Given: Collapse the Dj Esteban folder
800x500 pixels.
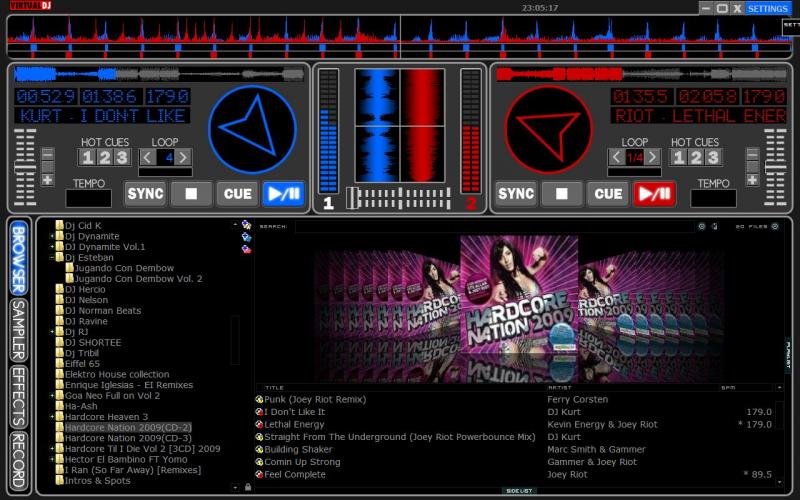Looking at the screenshot, I should [x=52, y=258].
